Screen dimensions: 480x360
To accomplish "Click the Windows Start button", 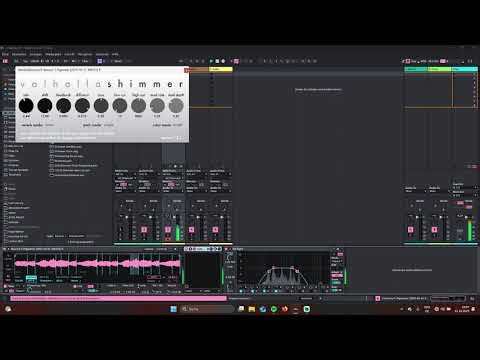I will pyautogui.click(x=173, y=309).
